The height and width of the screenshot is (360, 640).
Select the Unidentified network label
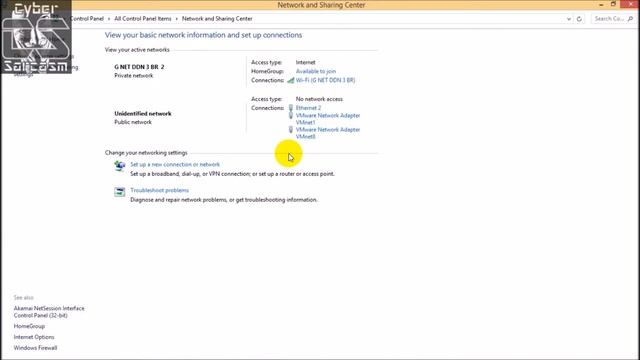pos(143,113)
